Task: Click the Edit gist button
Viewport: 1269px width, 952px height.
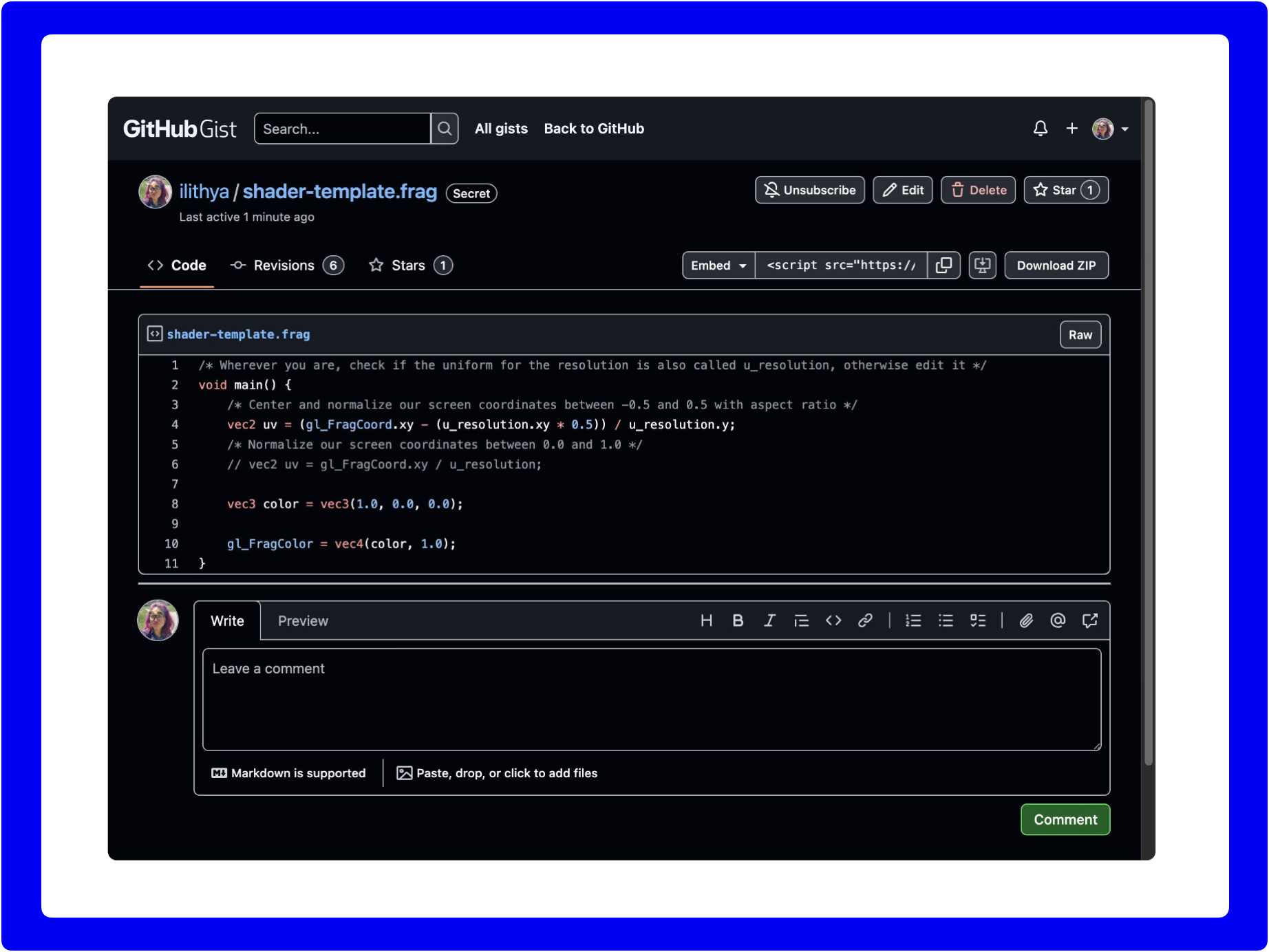Action: 903,190
